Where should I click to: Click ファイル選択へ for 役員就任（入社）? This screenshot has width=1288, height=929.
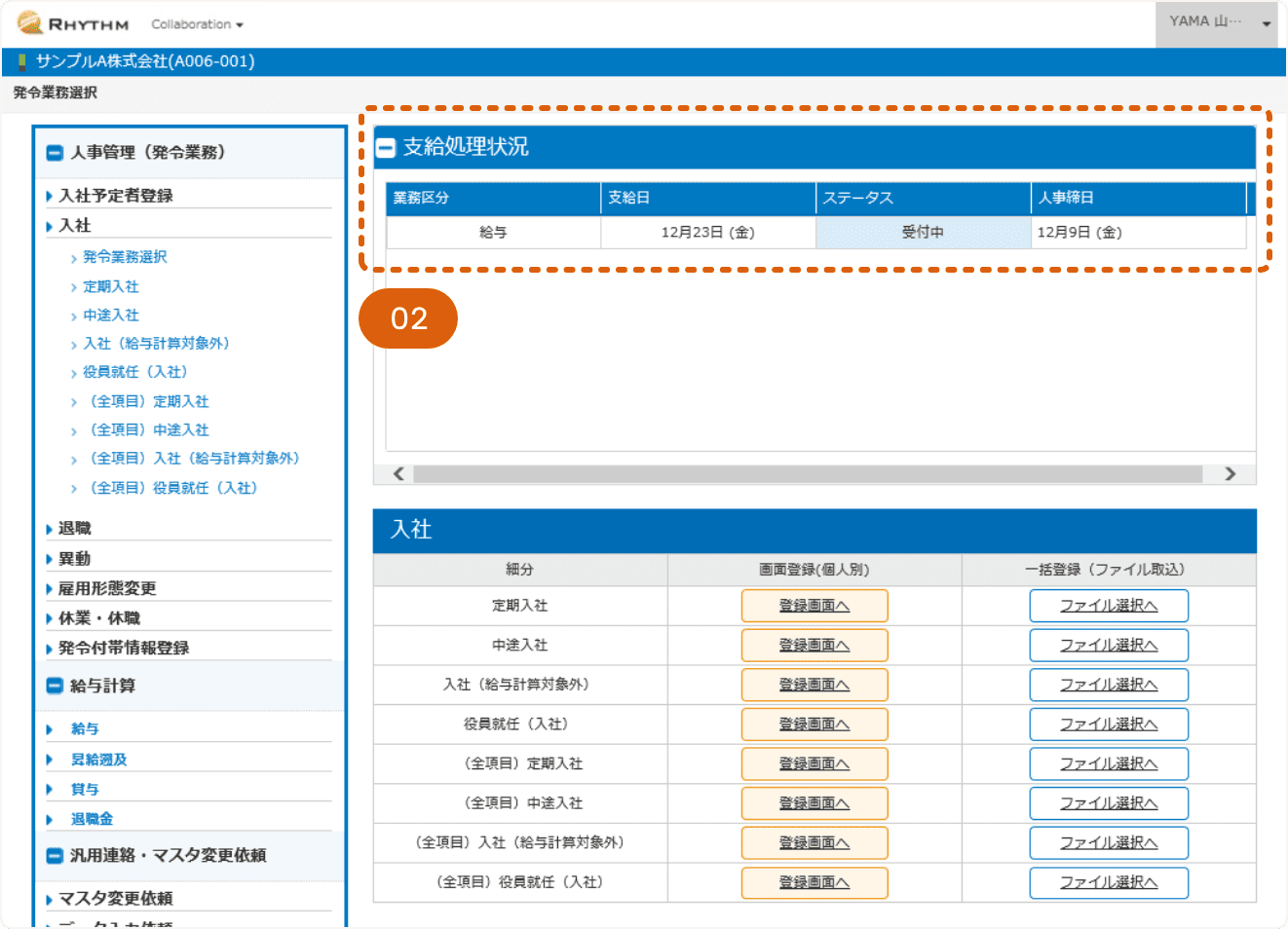point(1109,725)
